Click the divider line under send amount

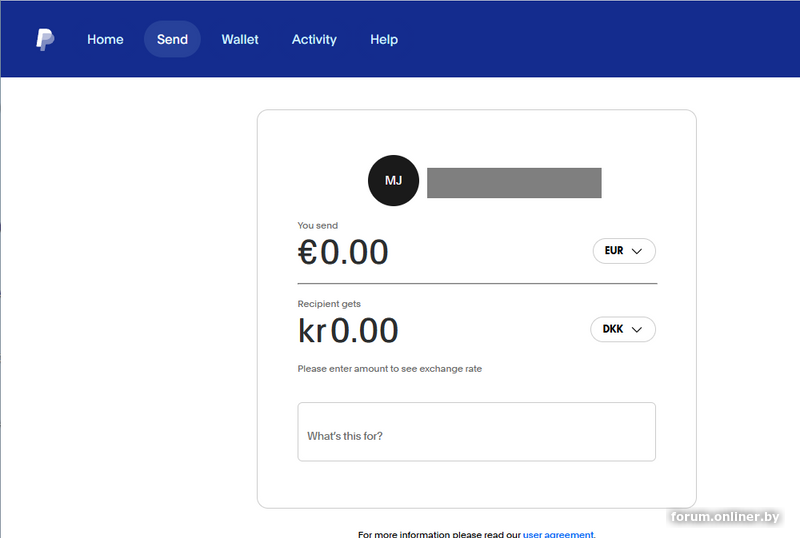click(x=477, y=284)
